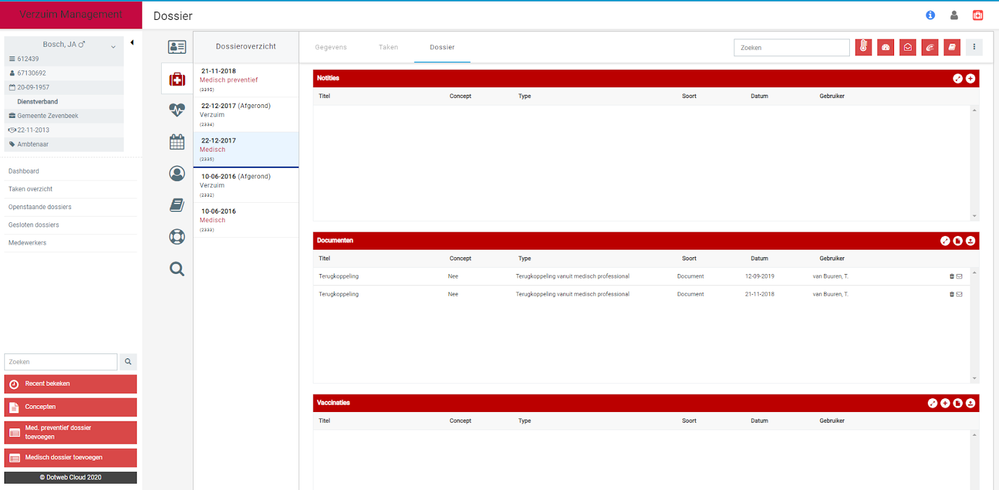Click Medisch dossier toevoegen button
Image resolution: width=999 pixels, height=490 pixels.
70,457
